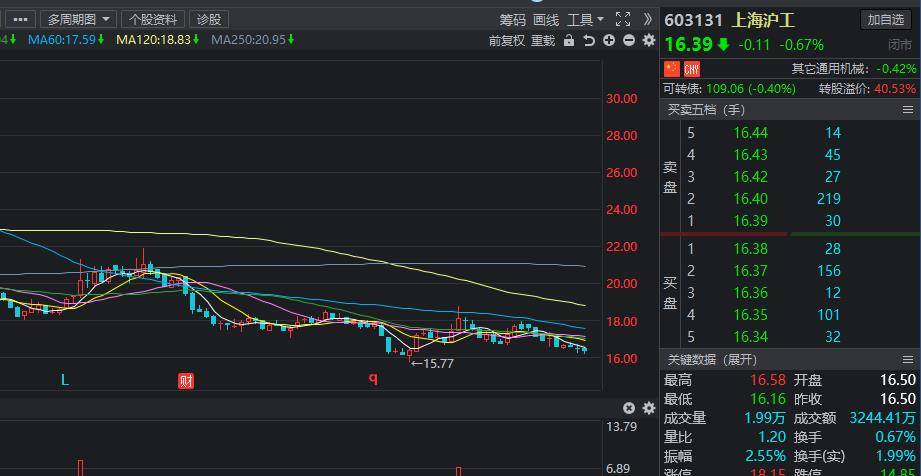The height and width of the screenshot is (476, 921).
Task: Click the lock chart icon
Action: (x=569, y=41)
